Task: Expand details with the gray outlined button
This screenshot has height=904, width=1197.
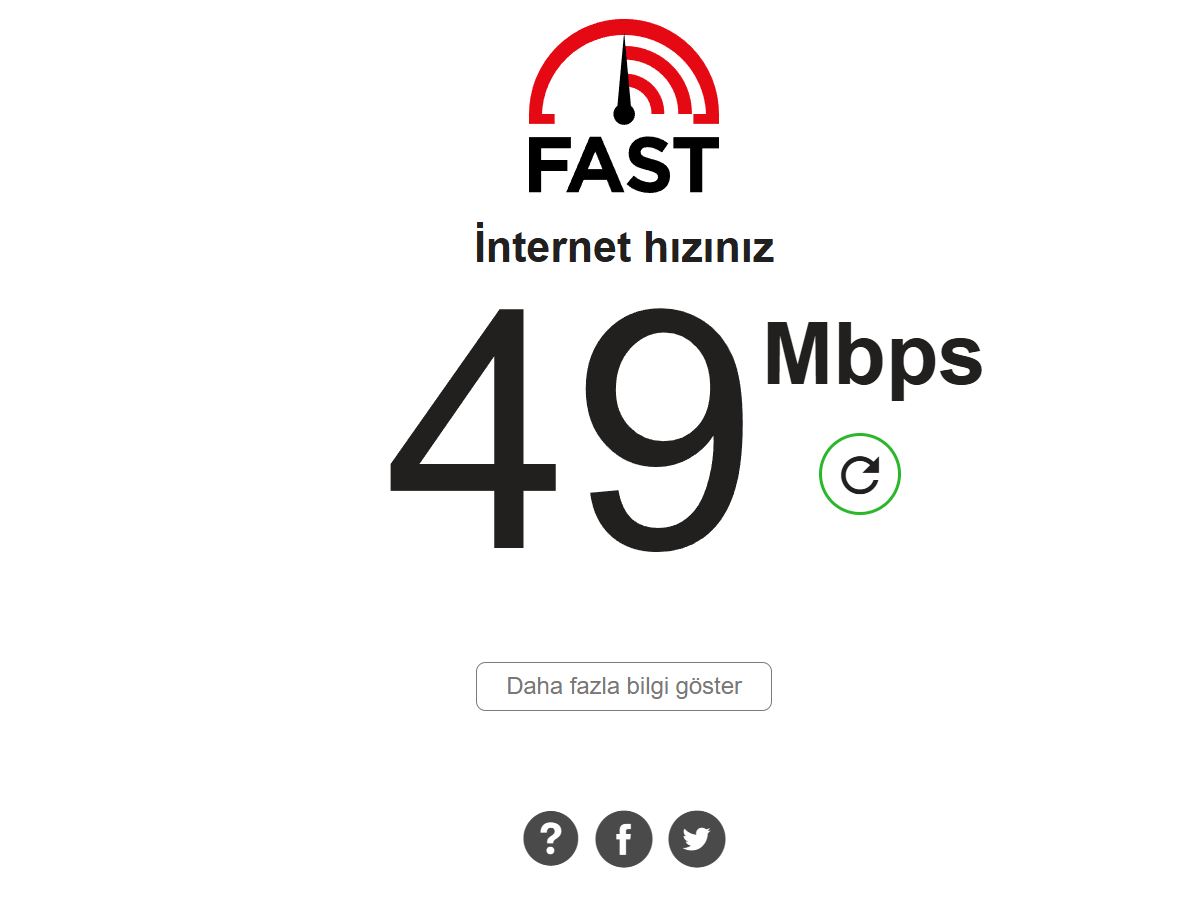Action: 624,686
